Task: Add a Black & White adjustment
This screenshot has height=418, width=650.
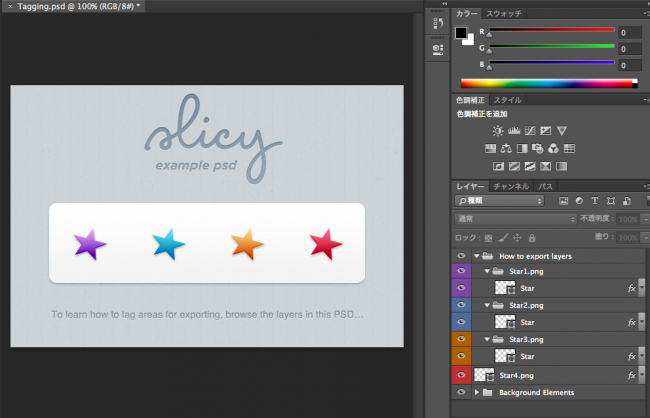Action: 522,148
